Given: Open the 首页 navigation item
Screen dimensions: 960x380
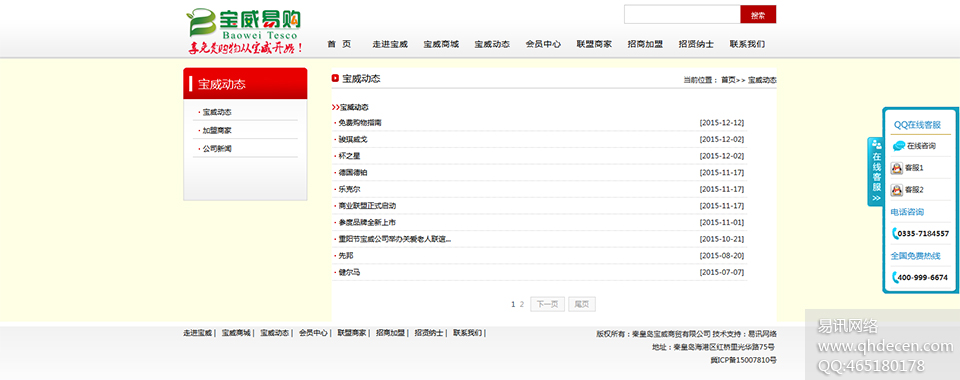Looking at the screenshot, I should point(339,44).
